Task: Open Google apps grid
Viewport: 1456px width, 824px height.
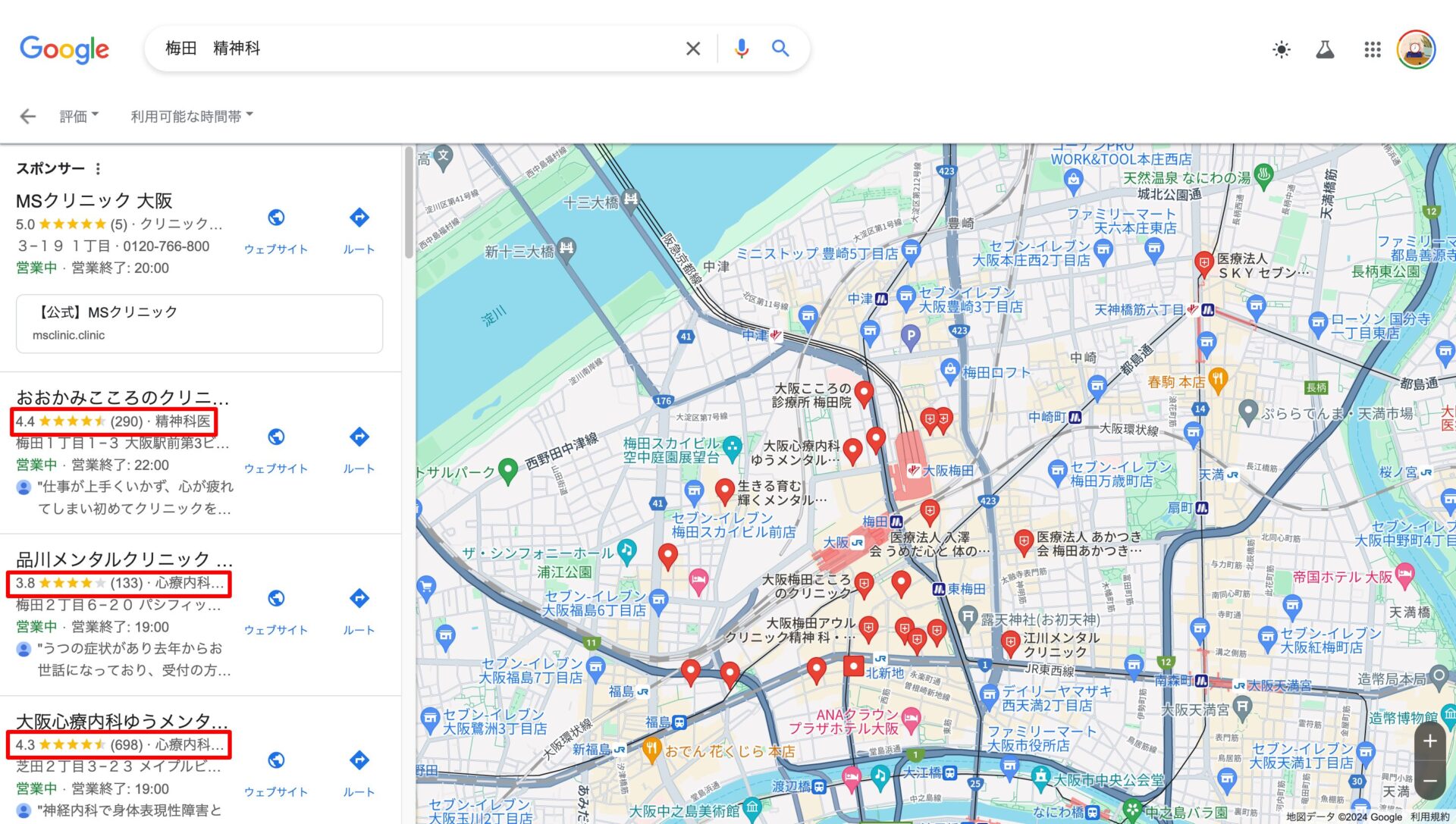Action: coord(1373,50)
